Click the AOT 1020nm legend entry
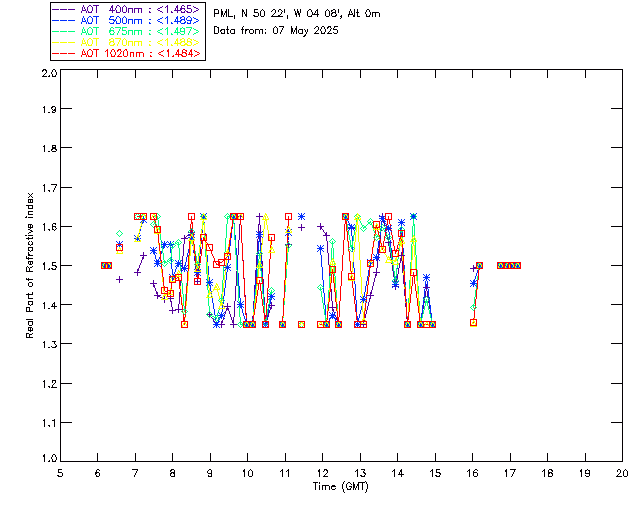This screenshot has width=640, height=512. click(126, 53)
